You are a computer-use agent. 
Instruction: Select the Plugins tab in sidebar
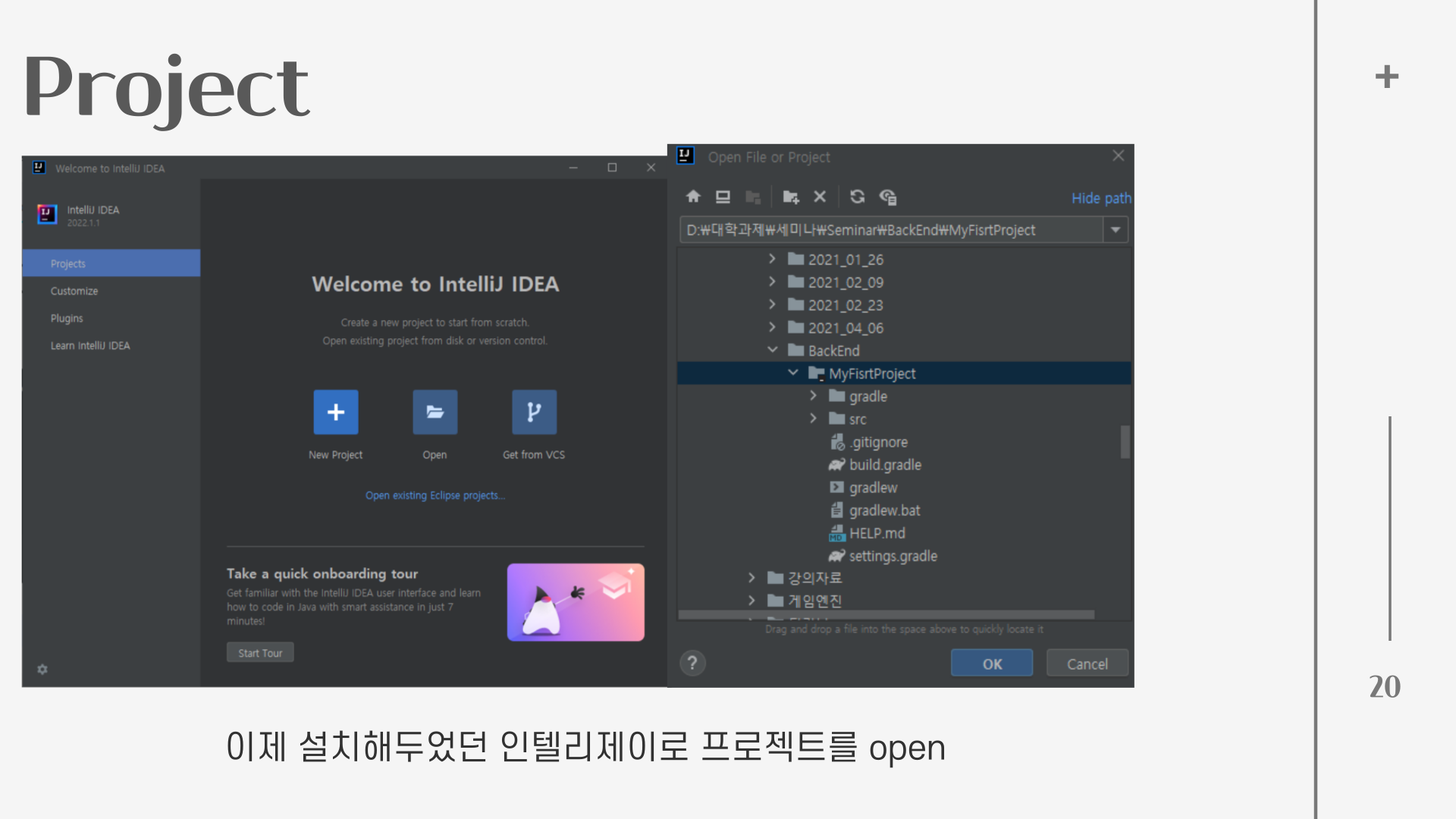point(67,318)
